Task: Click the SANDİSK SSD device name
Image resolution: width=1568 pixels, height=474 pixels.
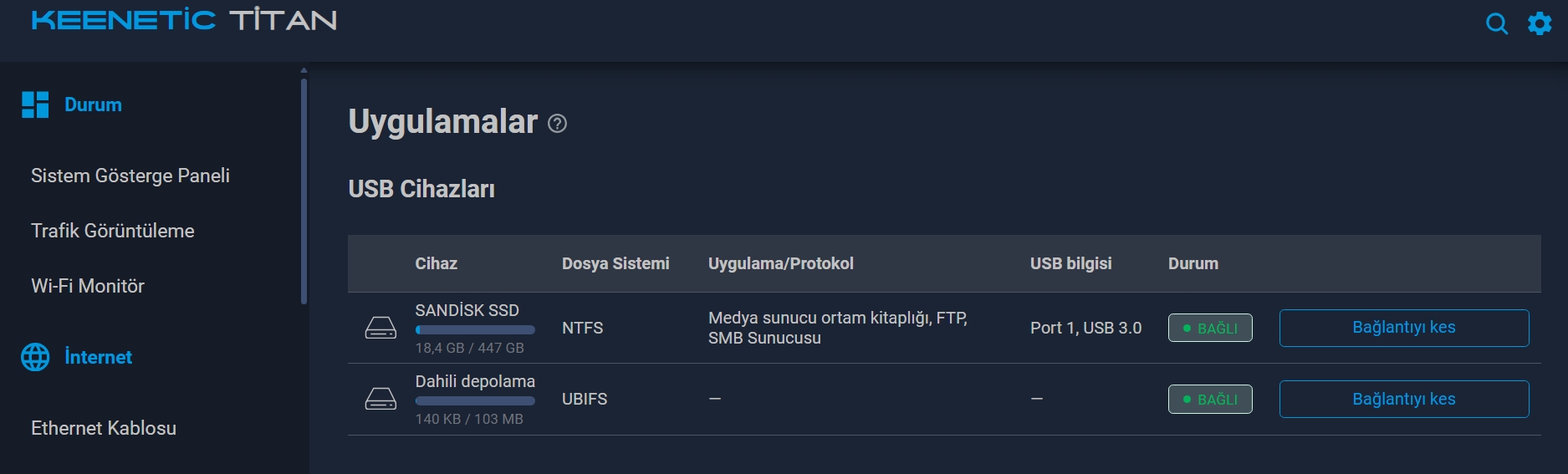Action: click(x=467, y=310)
